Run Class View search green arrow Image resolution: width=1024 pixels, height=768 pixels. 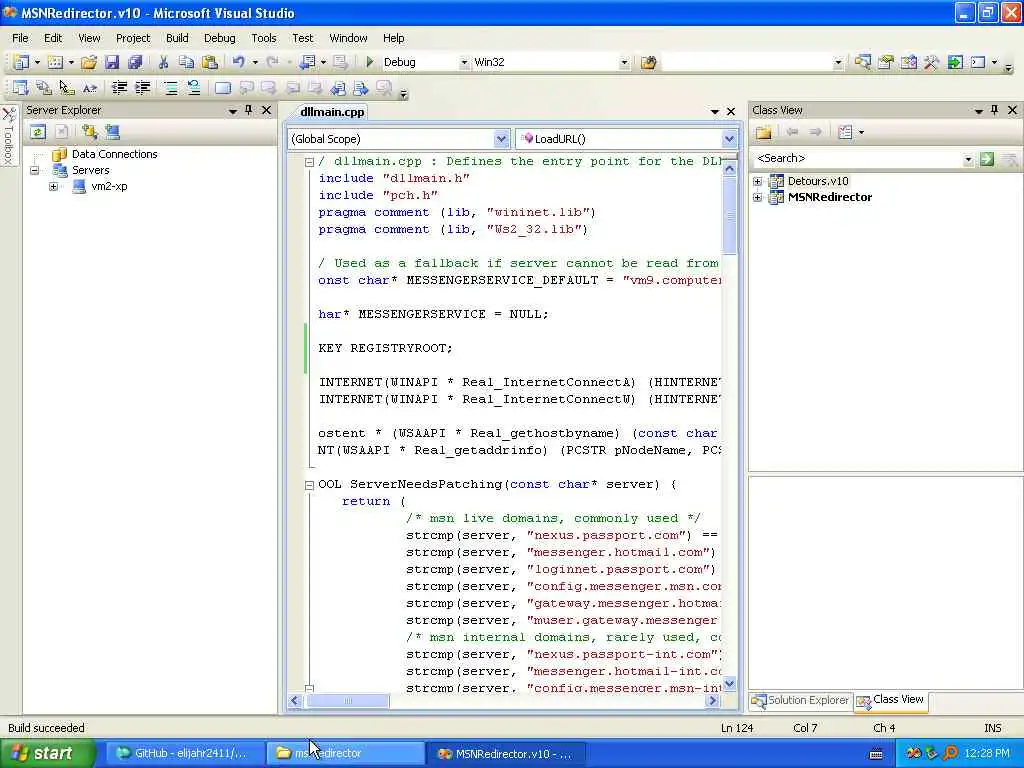pyautogui.click(x=987, y=159)
